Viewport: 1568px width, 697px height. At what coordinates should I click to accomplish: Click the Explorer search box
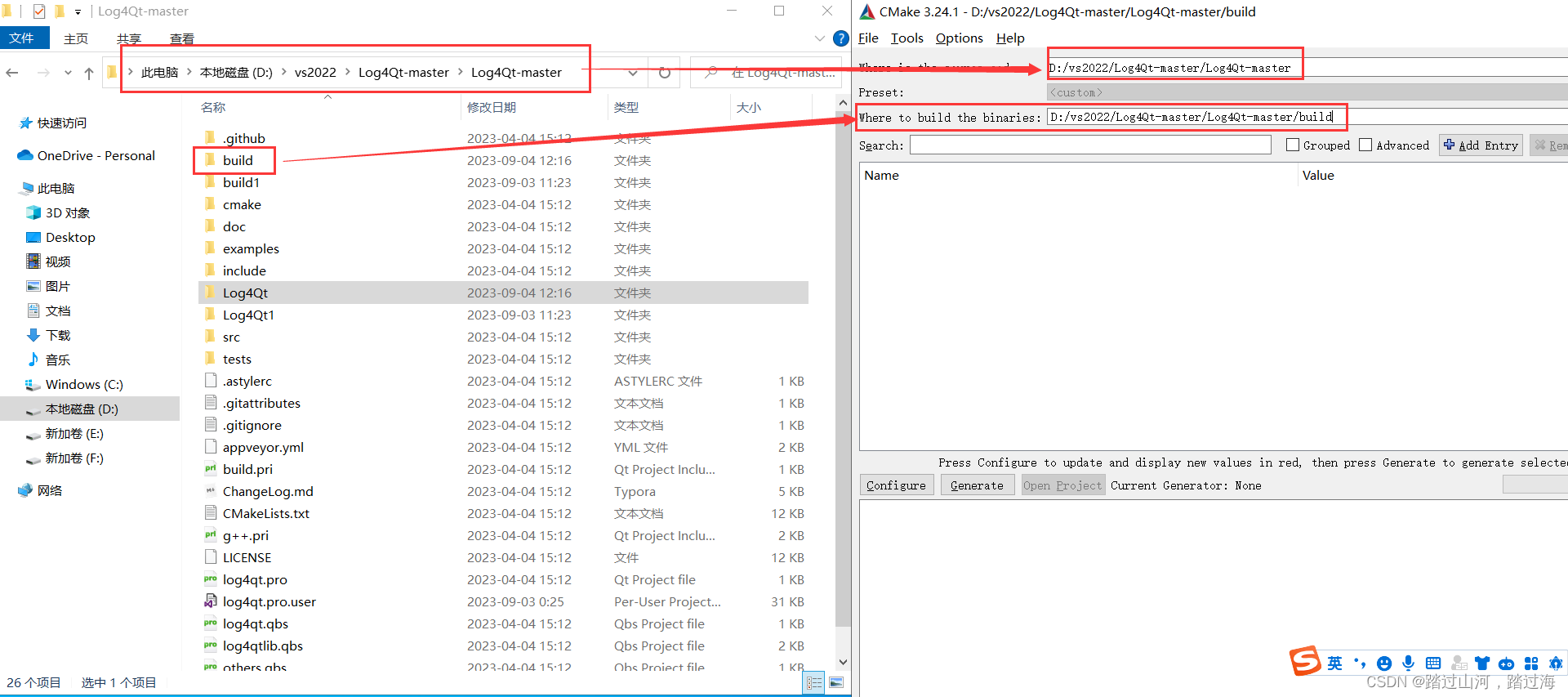pos(767,73)
